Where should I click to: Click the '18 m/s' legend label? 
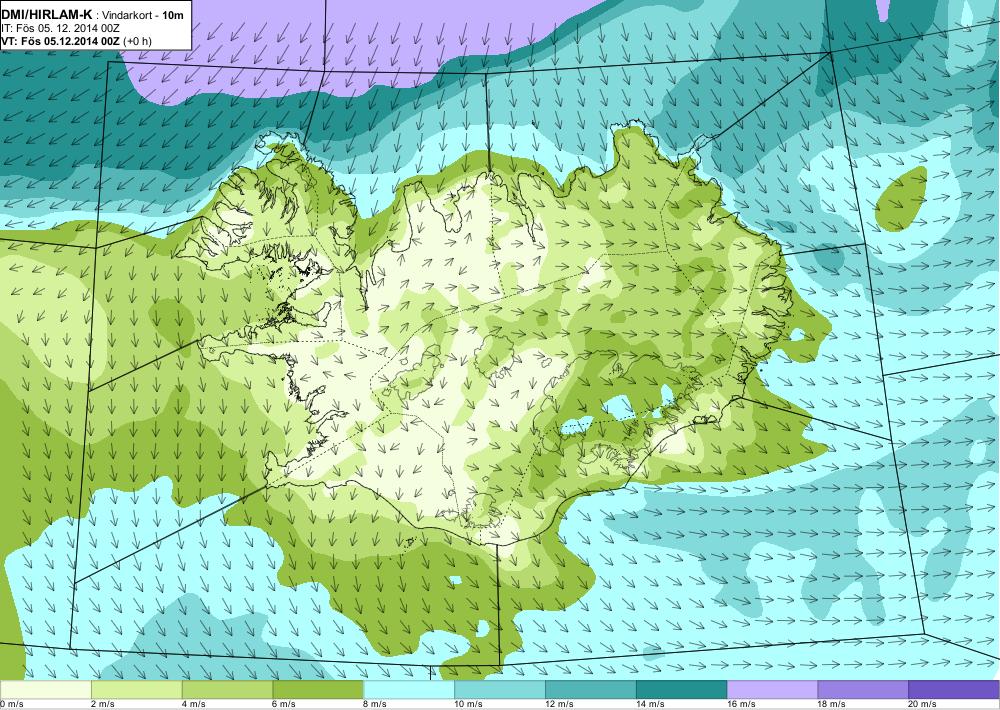click(833, 704)
